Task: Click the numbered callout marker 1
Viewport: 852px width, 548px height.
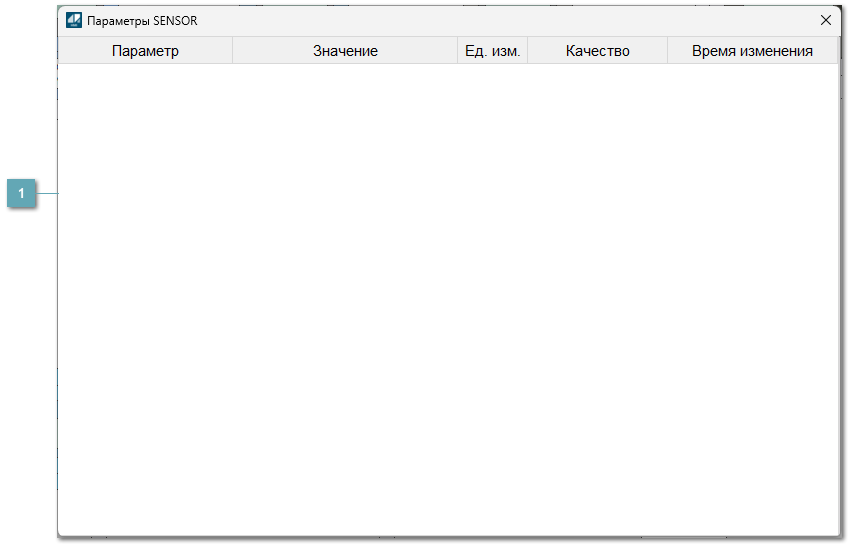Action: (21, 193)
